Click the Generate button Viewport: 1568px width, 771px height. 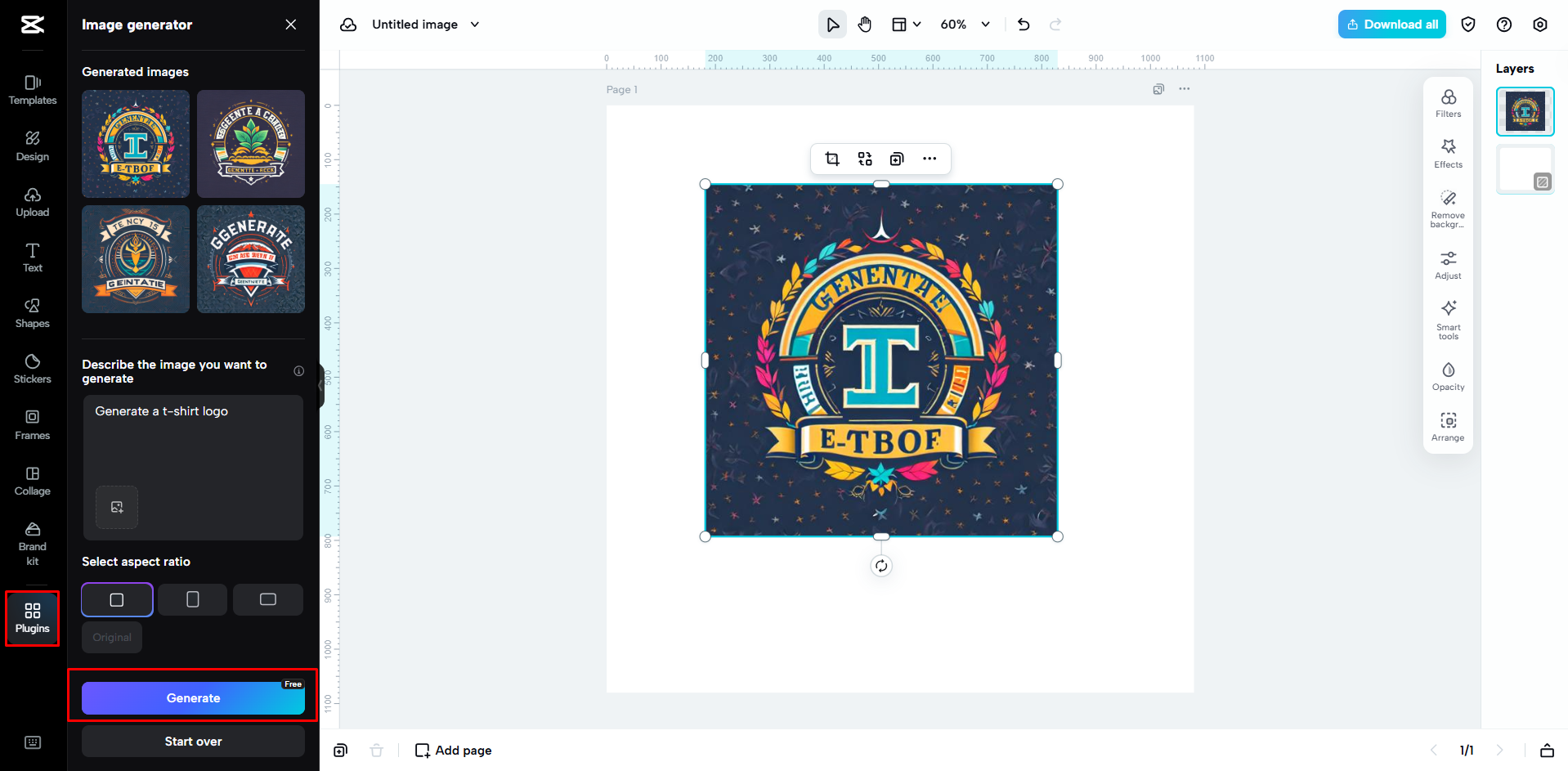(x=193, y=697)
